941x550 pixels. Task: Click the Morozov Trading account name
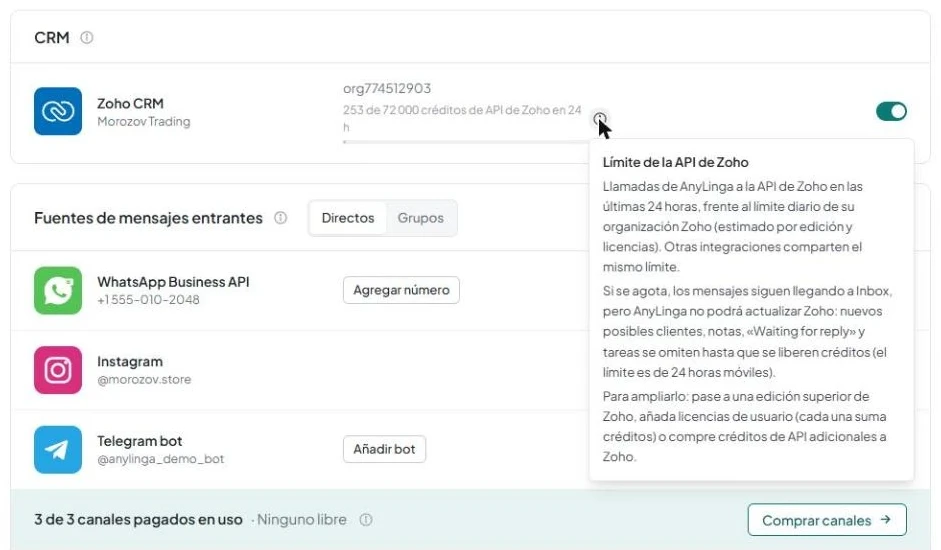tap(143, 121)
